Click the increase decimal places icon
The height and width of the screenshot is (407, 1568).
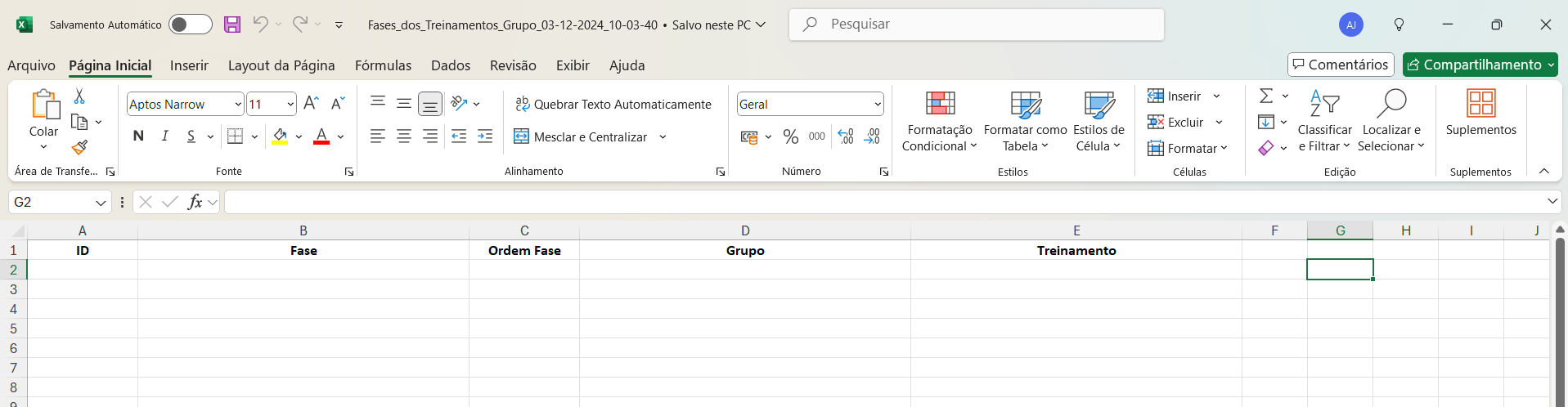[846, 136]
